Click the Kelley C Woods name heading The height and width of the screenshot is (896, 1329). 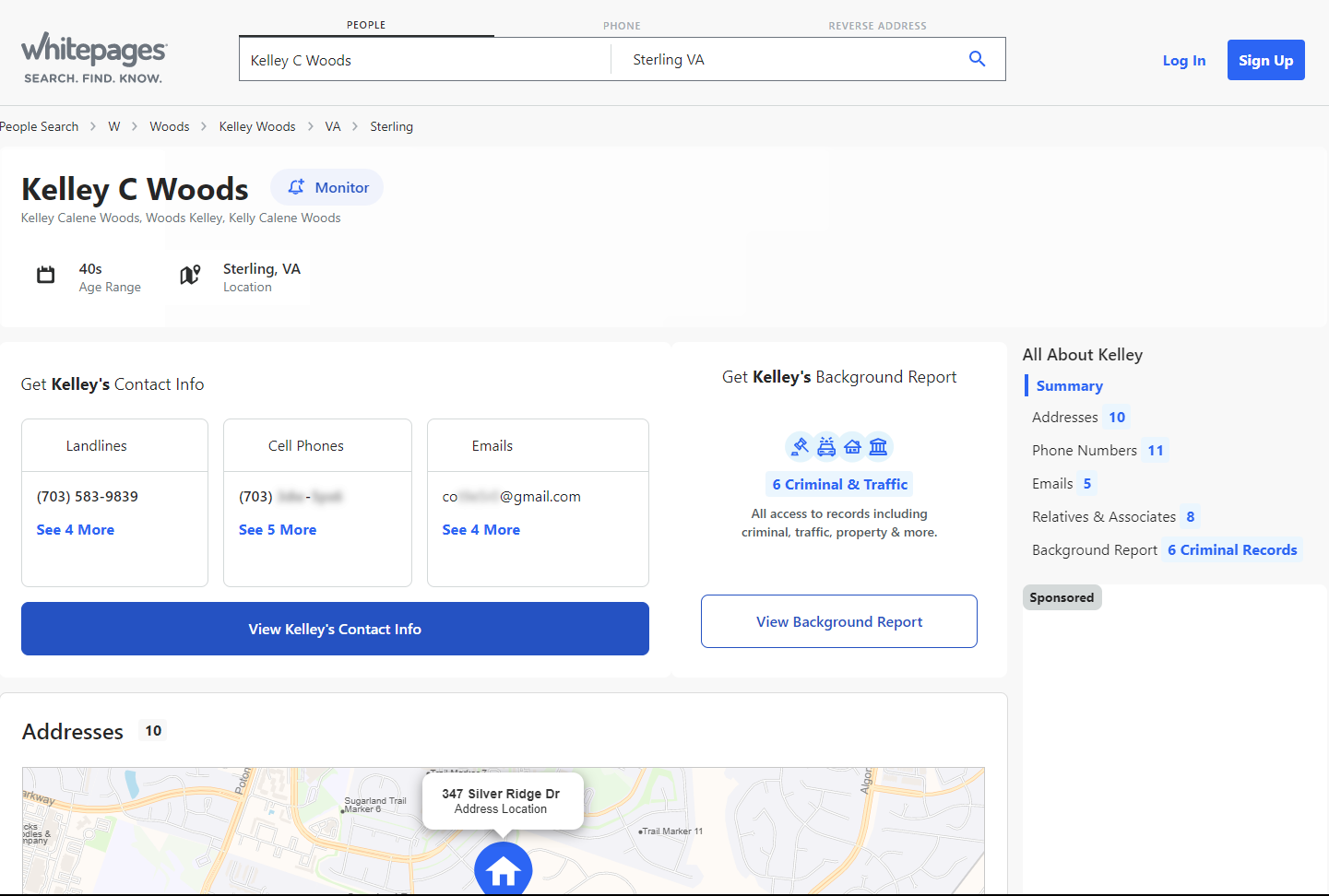pyautogui.click(x=135, y=189)
